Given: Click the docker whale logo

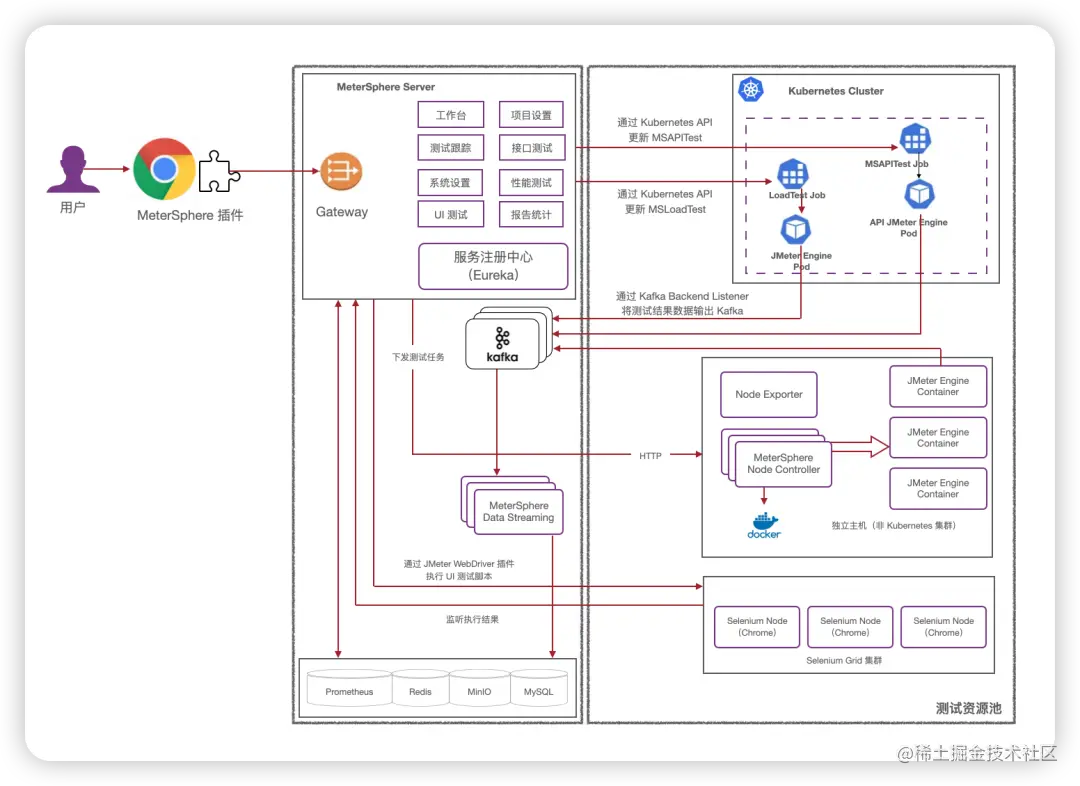Looking at the screenshot, I should click(764, 526).
